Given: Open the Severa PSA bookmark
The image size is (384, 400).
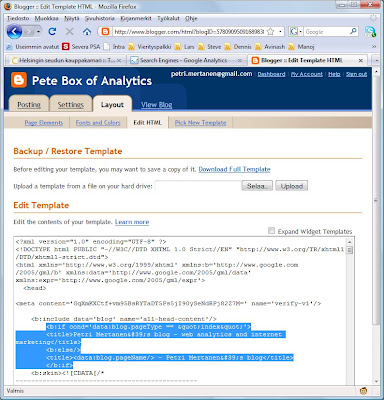Looking at the screenshot, I should click(82, 47).
